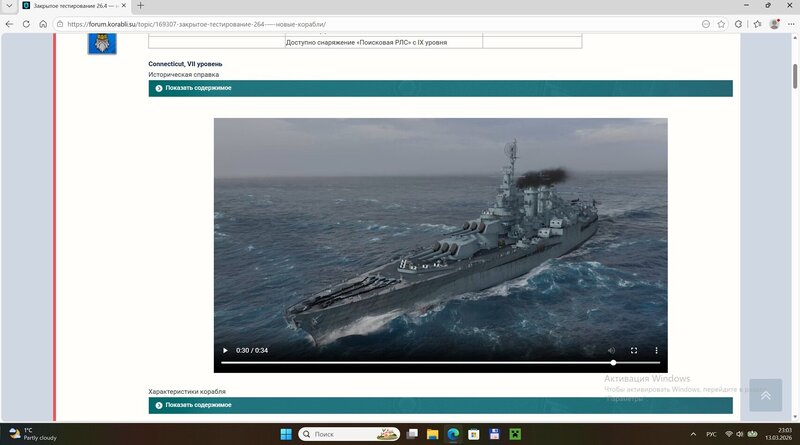
Task: Add this page to favorites with the star
Action: [721, 24]
